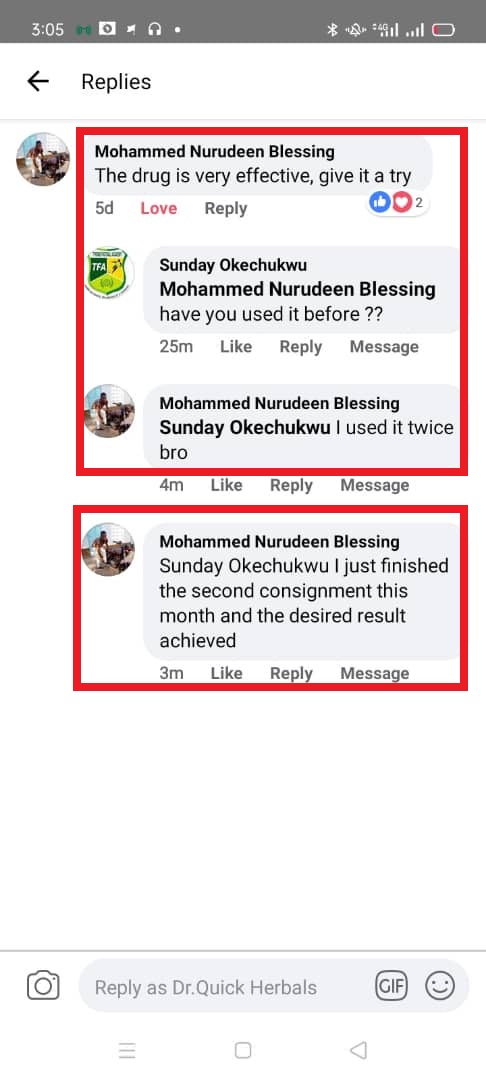Open the GIF picker
Image resolution: width=486 pixels, height=1080 pixels.
pos(392,986)
